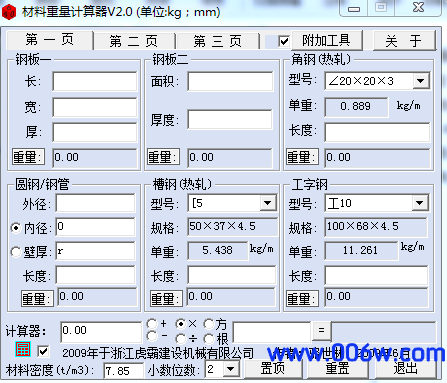The image size is (447, 383).
Task: Click the app icon in title bar
Action: coord(9,12)
